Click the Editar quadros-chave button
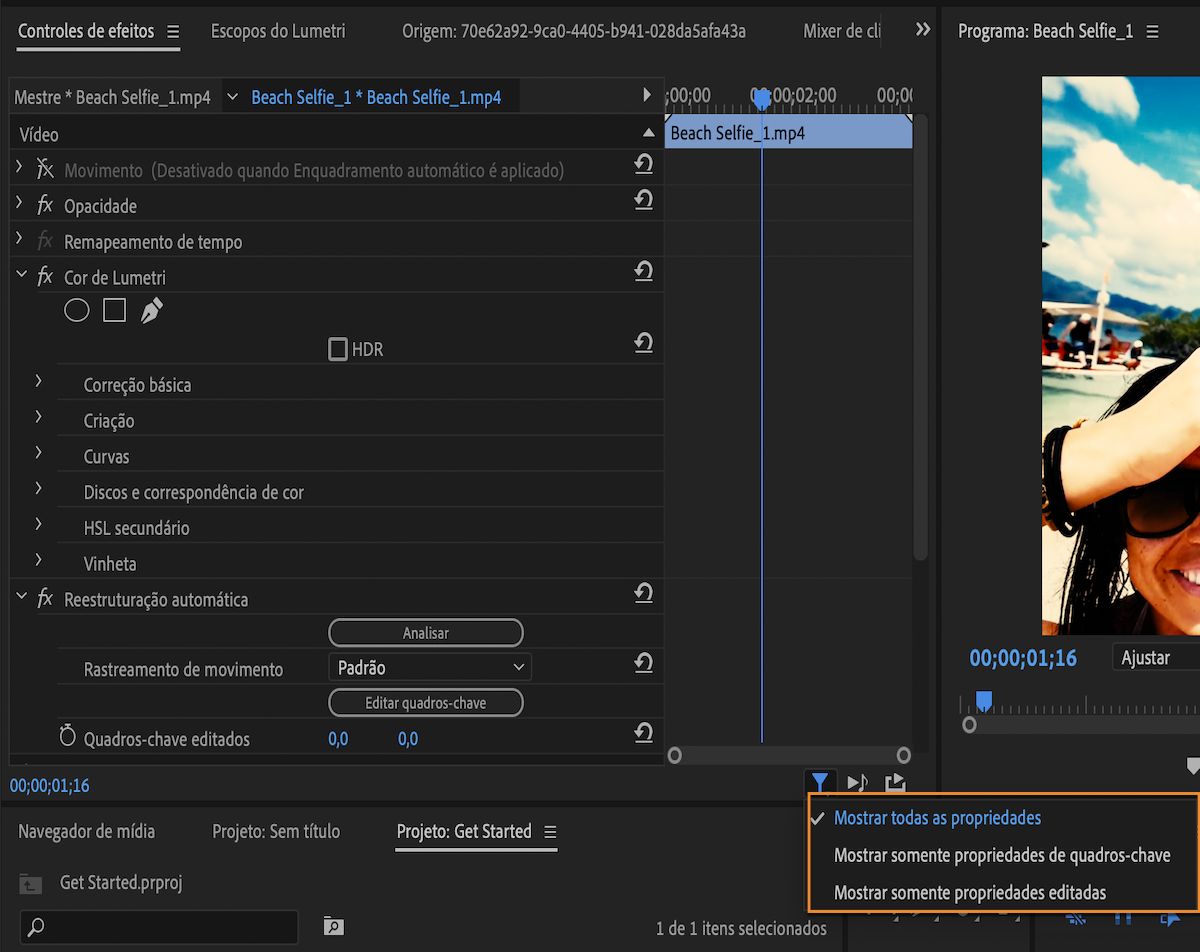Viewport: 1200px width, 952px height. 425,703
